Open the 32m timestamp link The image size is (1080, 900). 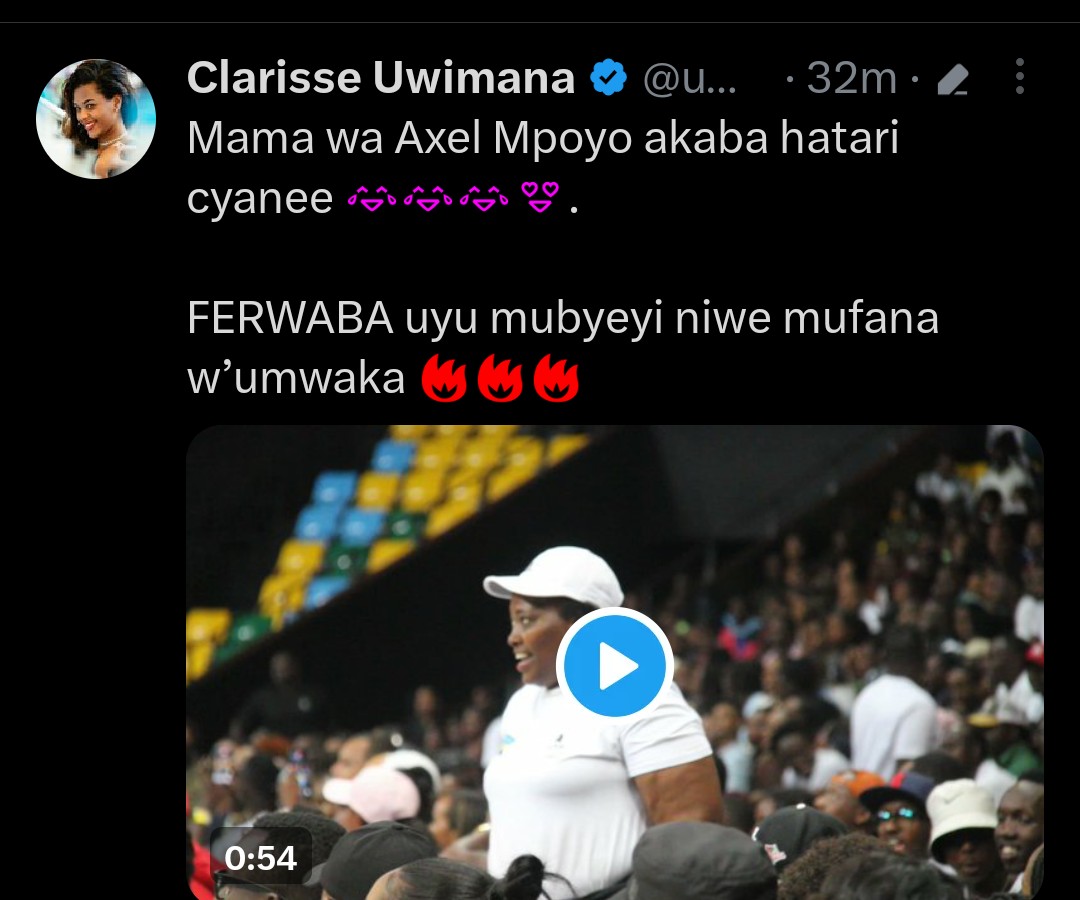[852, 78]
